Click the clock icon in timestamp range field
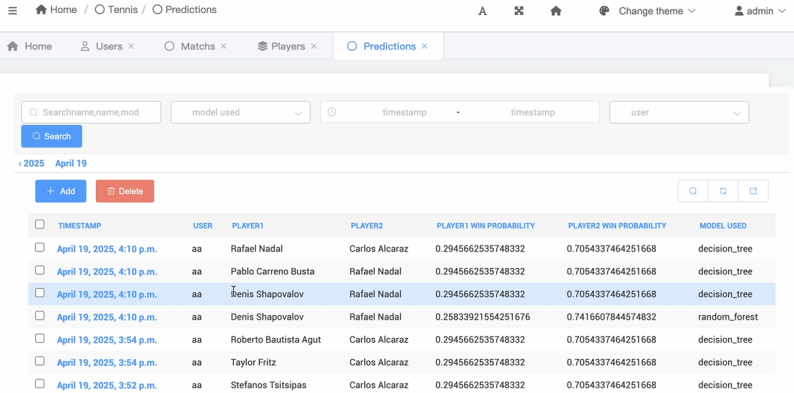The image size is (794, 393). pyautogui.click(x=332, y=112)
